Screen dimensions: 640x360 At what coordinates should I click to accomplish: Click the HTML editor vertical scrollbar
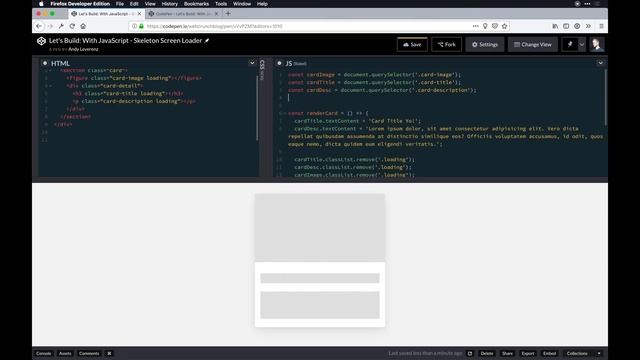pos(257,108)
